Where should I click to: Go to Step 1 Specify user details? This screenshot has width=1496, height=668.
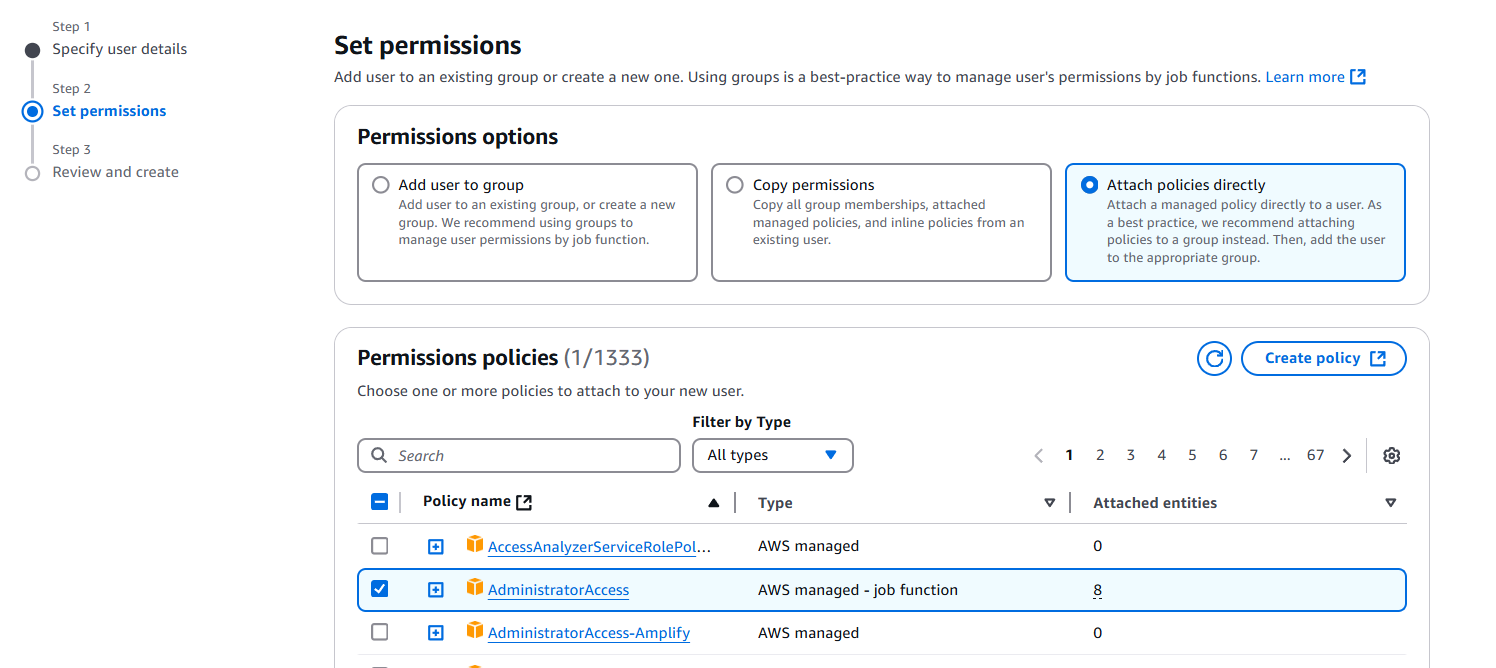point(120,49)
